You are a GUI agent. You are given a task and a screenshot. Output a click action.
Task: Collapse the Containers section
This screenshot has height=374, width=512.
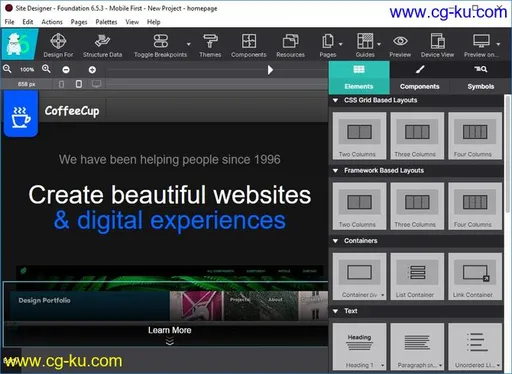pos(336,241)
